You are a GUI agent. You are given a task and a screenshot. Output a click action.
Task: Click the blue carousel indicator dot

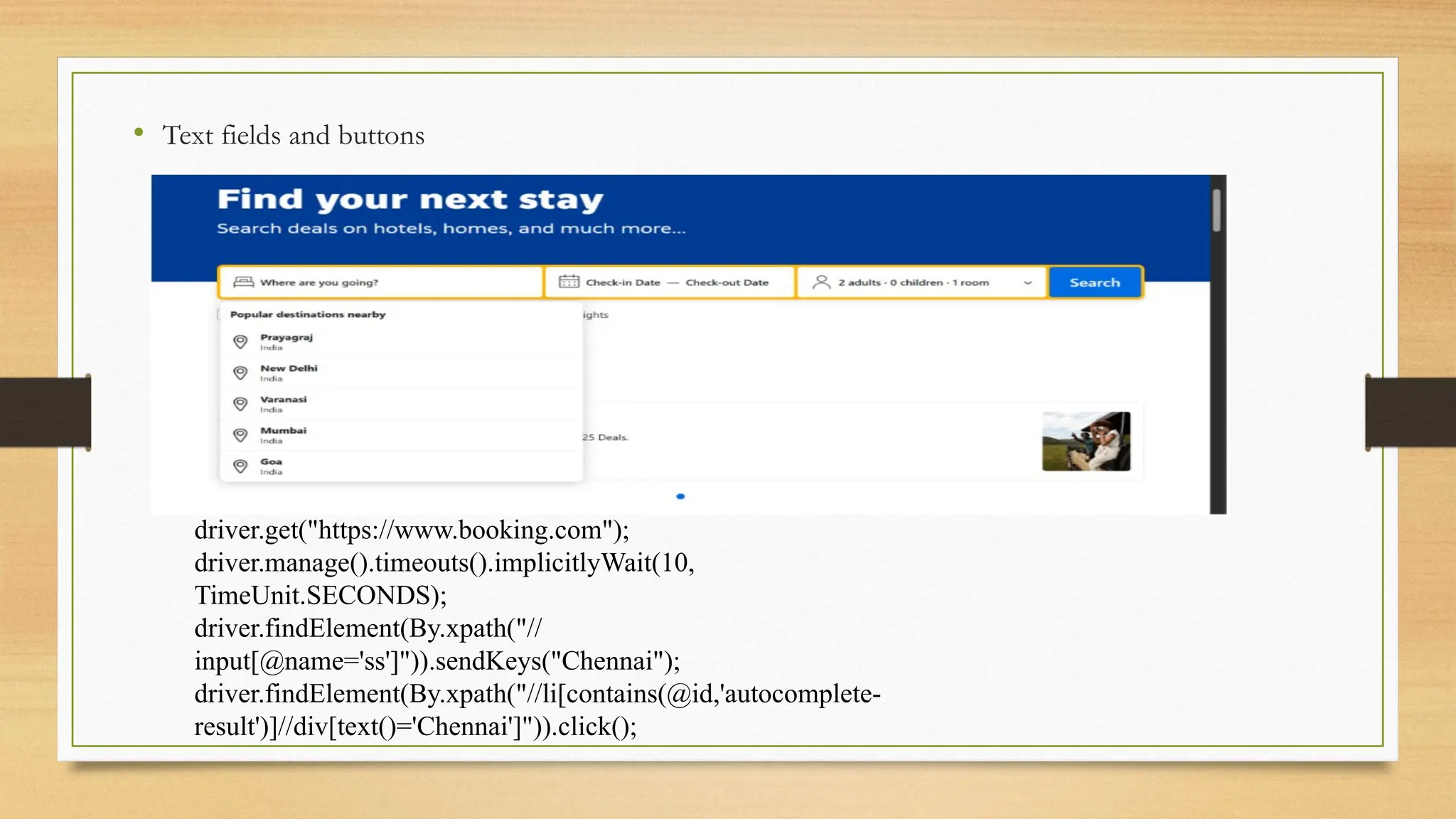(x=680, y=496)
